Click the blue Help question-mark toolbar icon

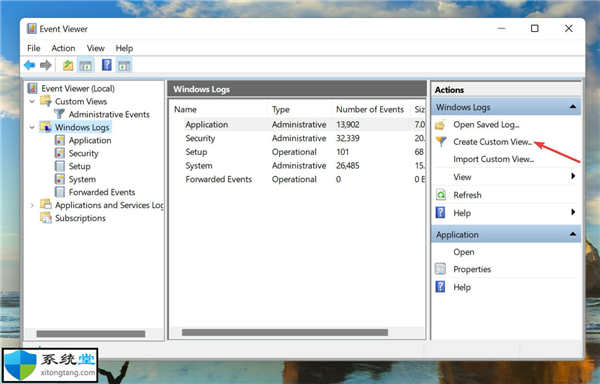(107, 65)
